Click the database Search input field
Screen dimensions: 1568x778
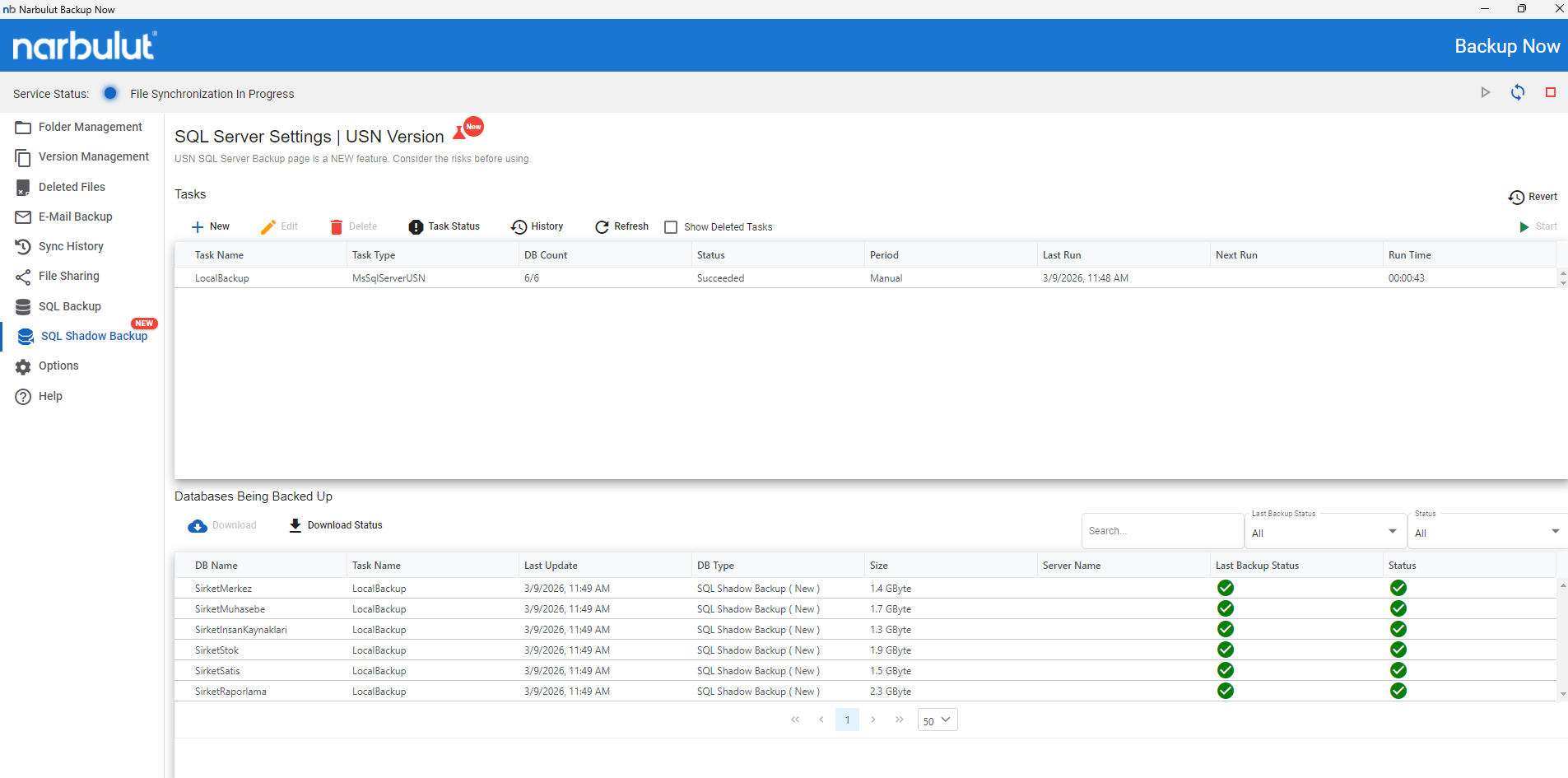click(x=1161, y=531)
